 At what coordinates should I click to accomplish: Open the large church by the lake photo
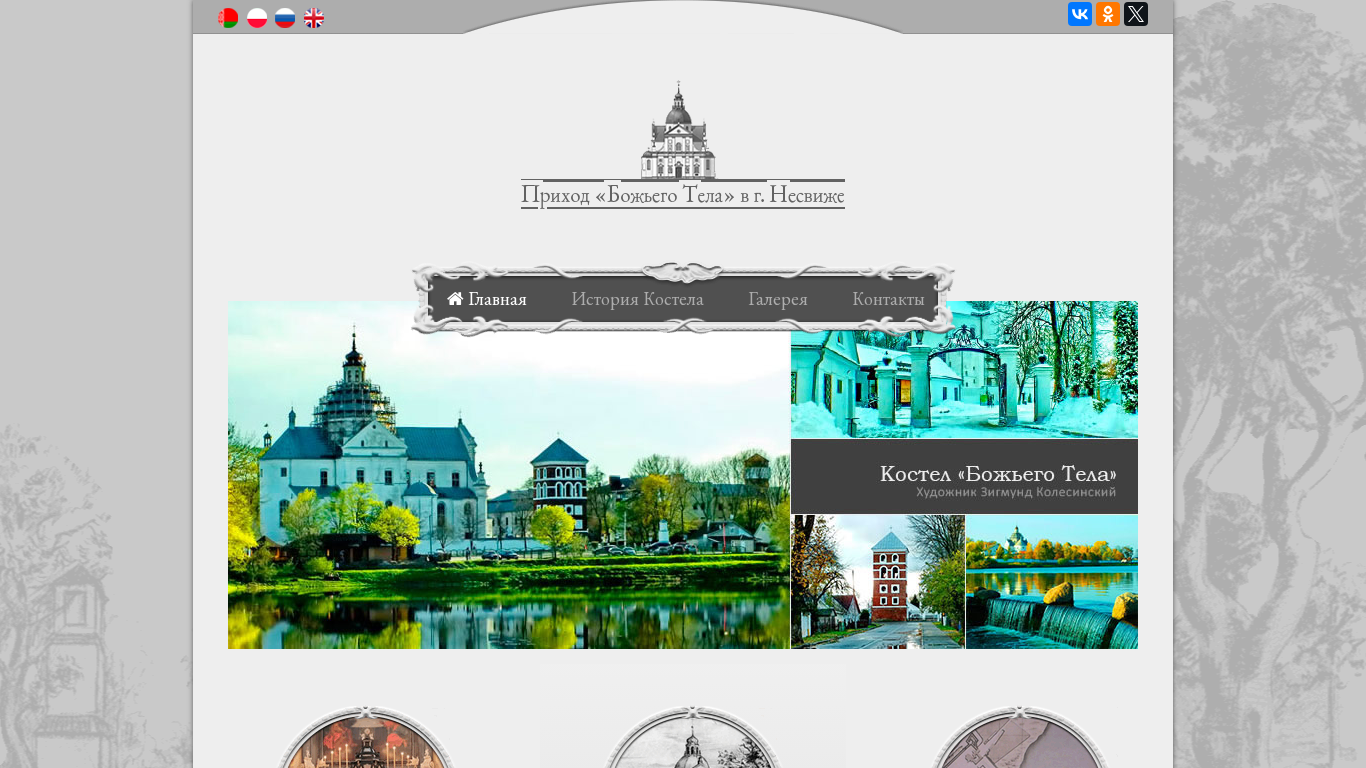tap(509, 475)
